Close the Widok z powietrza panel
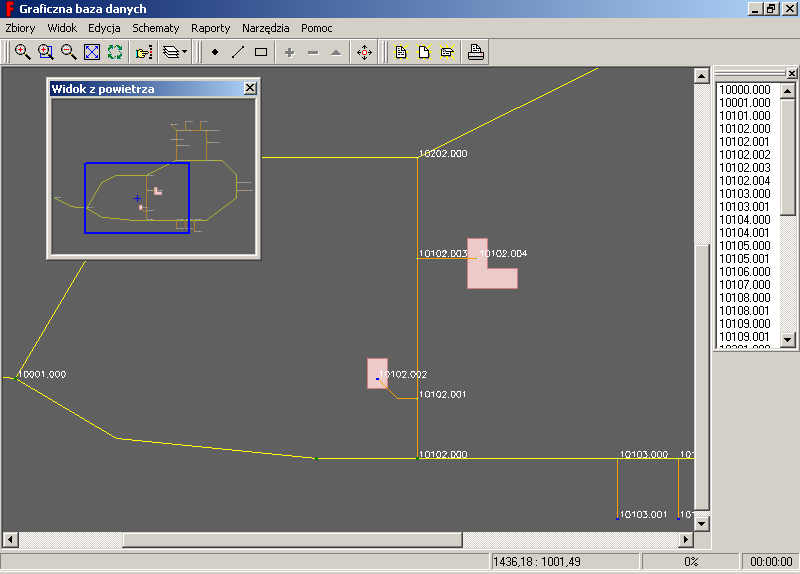The height and width of the screenshot is (574, 800). tap(250, 89)
